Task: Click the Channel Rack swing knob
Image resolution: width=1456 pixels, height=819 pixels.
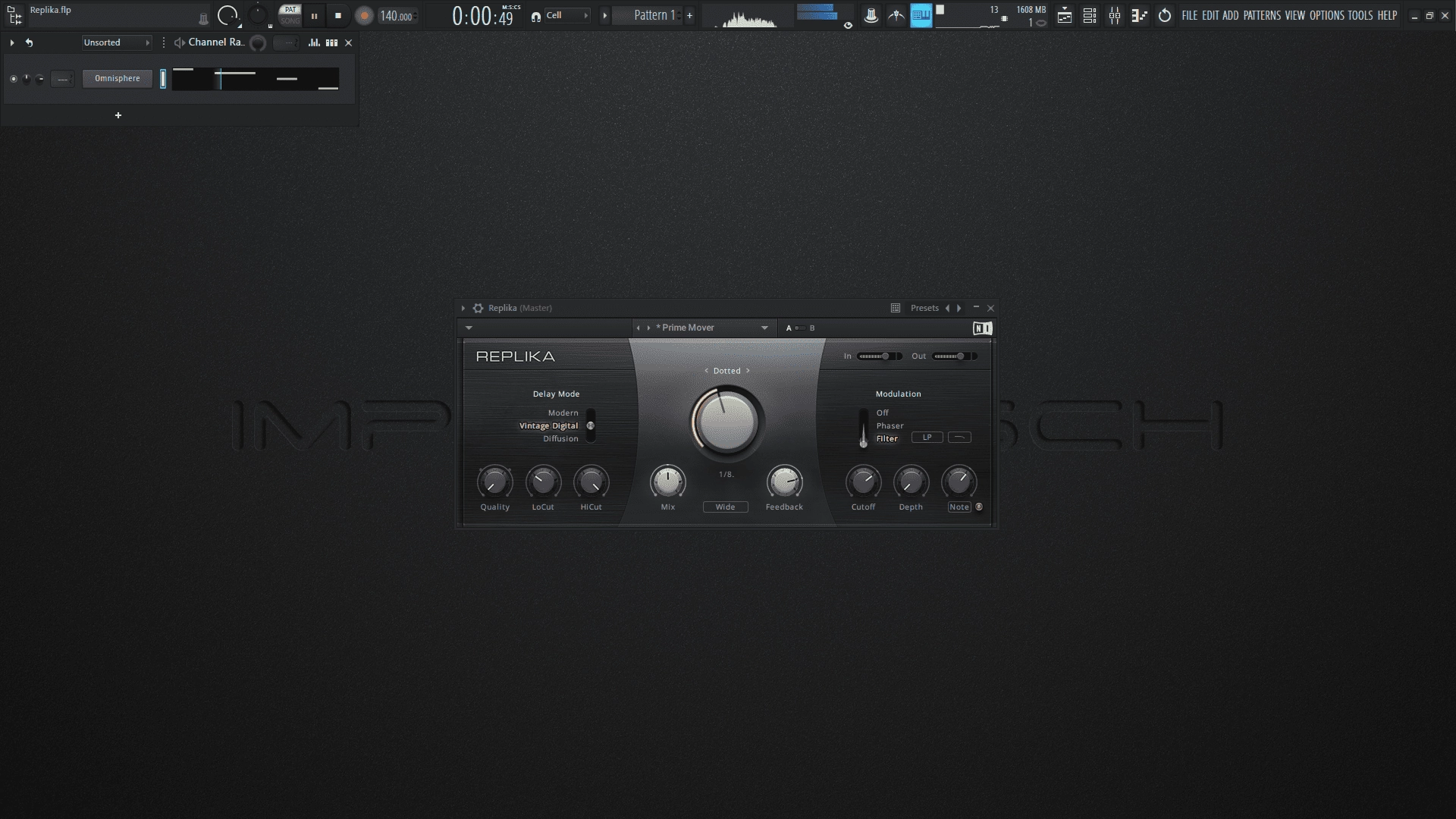Action: (258, 43)
